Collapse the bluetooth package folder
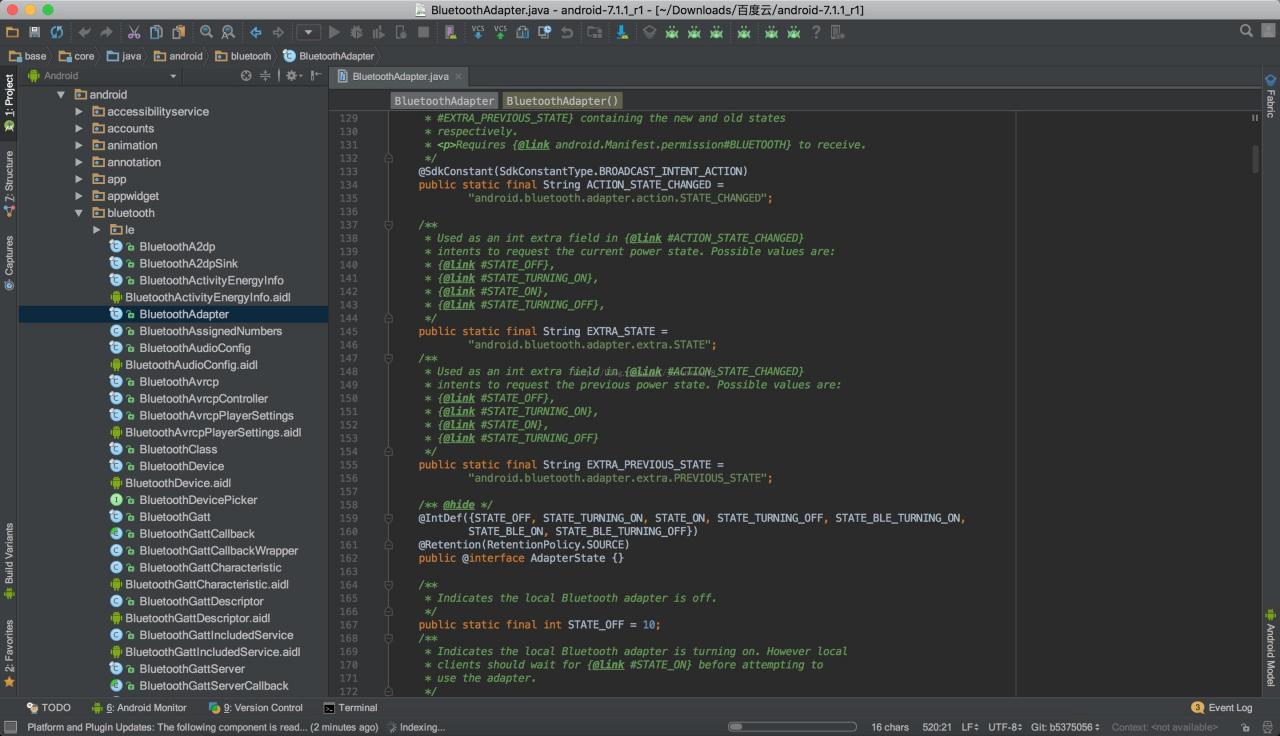 point(79,213)
